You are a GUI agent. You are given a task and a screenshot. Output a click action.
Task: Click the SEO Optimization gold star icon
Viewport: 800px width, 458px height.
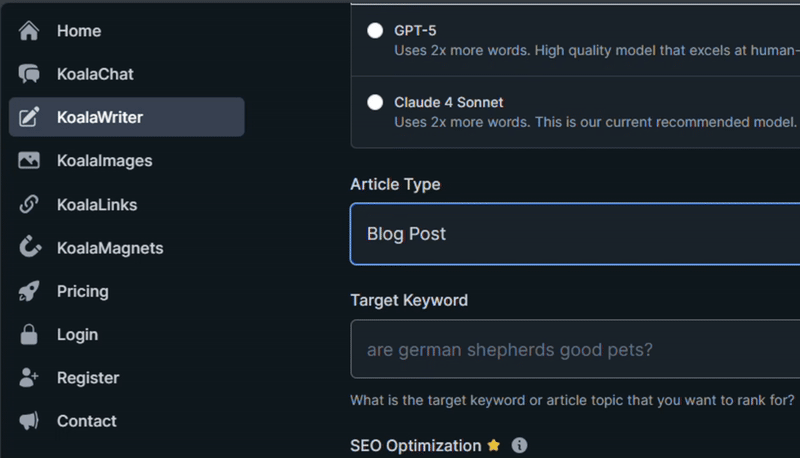[x=493, y=446]
